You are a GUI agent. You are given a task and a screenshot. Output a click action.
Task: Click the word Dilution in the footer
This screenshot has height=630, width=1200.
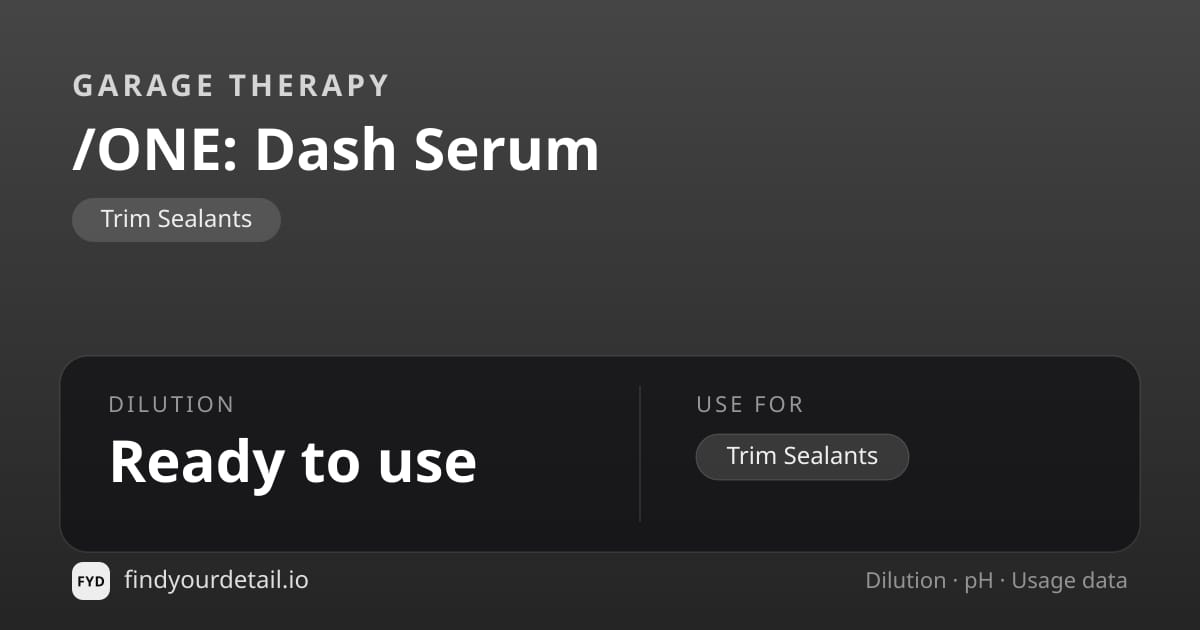tap(905, 580)
